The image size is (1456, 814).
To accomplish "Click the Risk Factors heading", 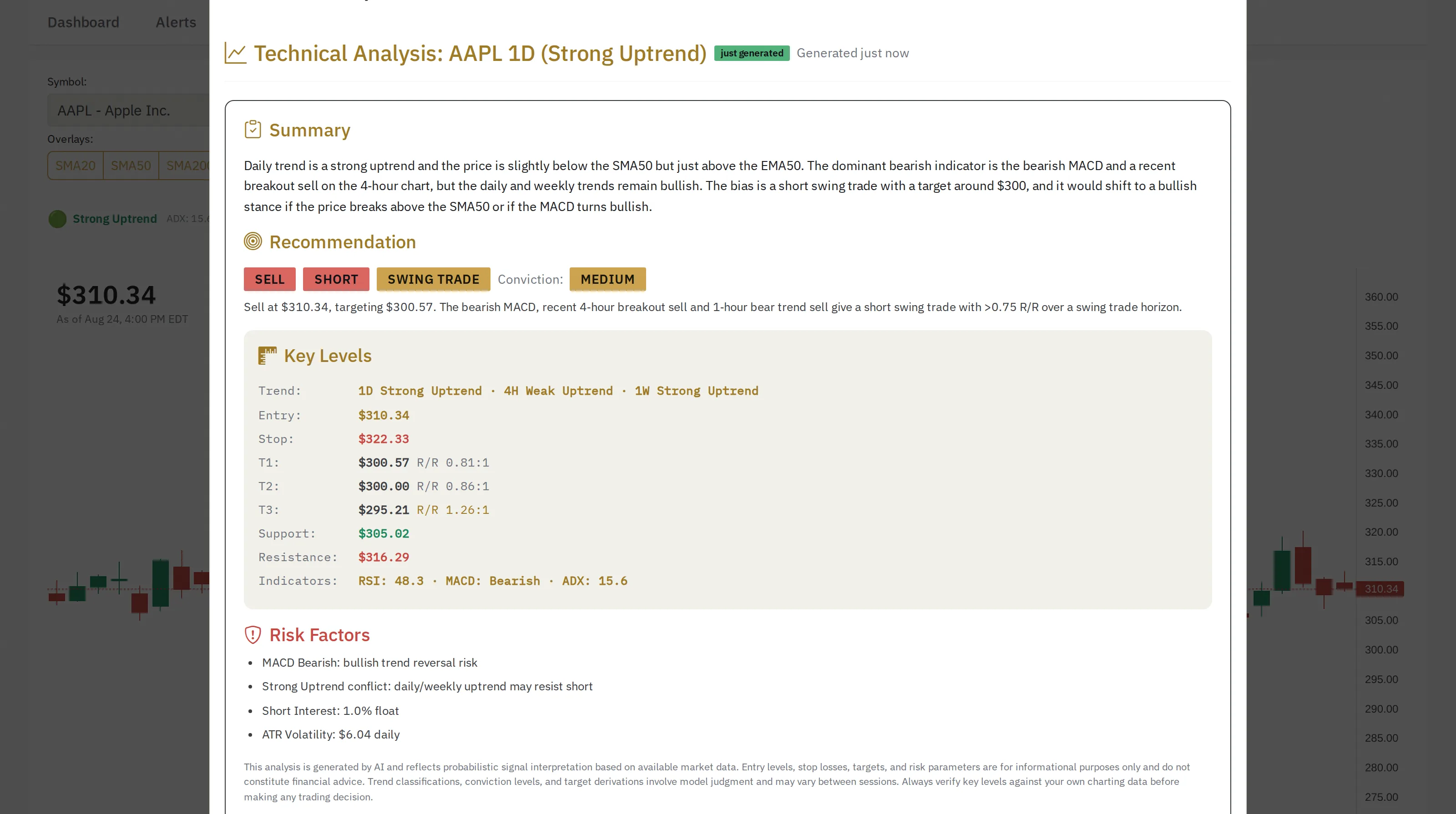I will 319,635.
